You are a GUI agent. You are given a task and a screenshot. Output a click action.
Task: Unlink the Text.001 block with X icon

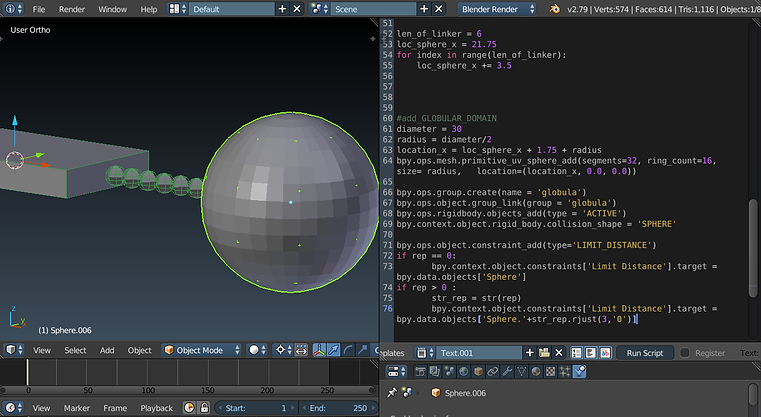click(559, 353)
